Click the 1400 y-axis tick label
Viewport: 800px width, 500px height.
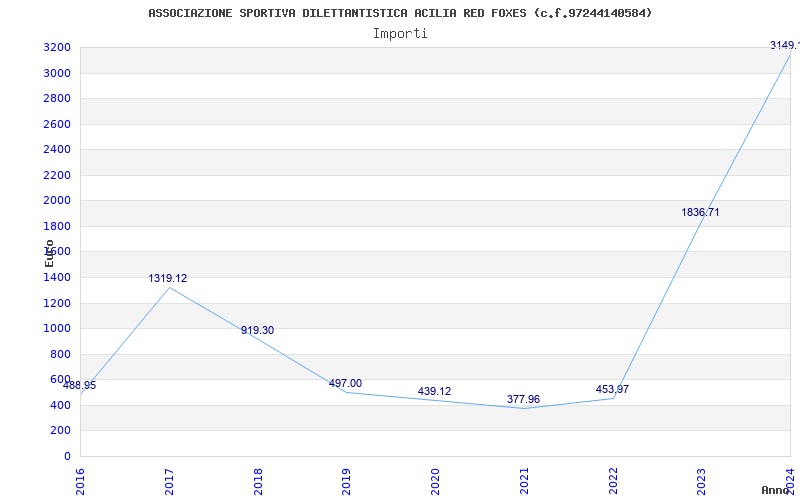[x=57, y=278]
